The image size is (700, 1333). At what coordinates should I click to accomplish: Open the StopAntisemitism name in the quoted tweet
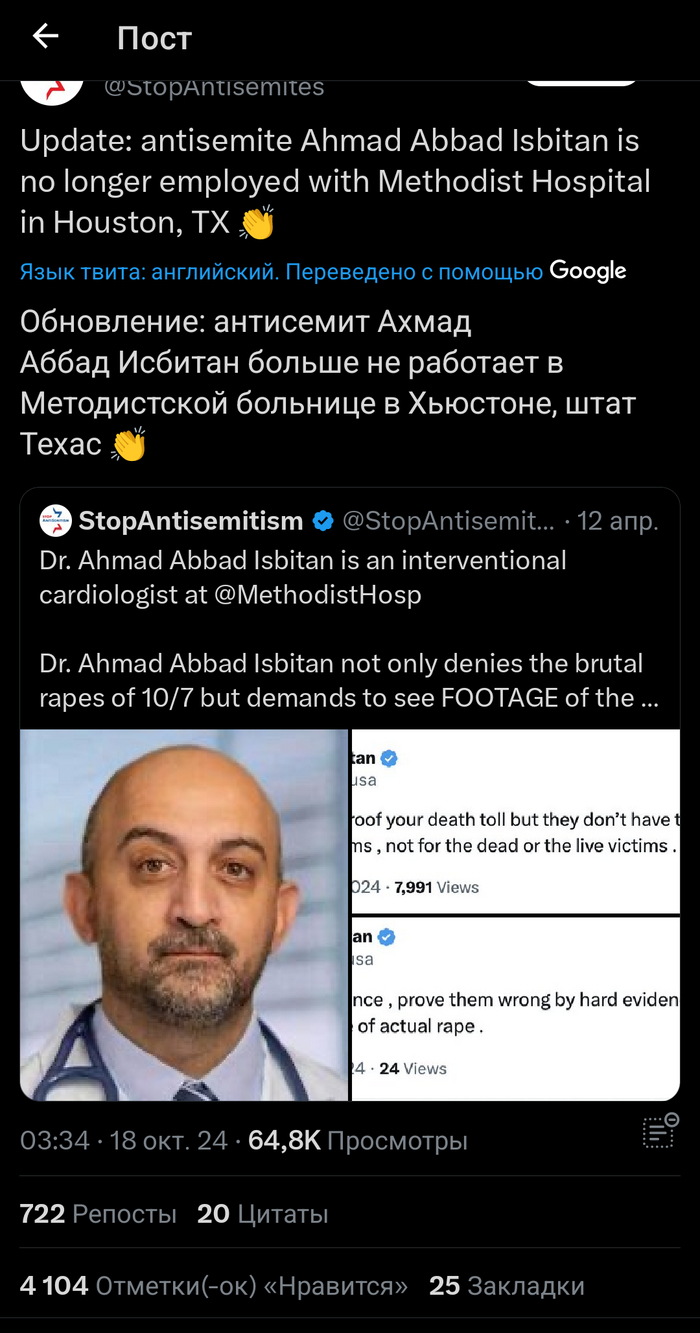tap(191, 521)
